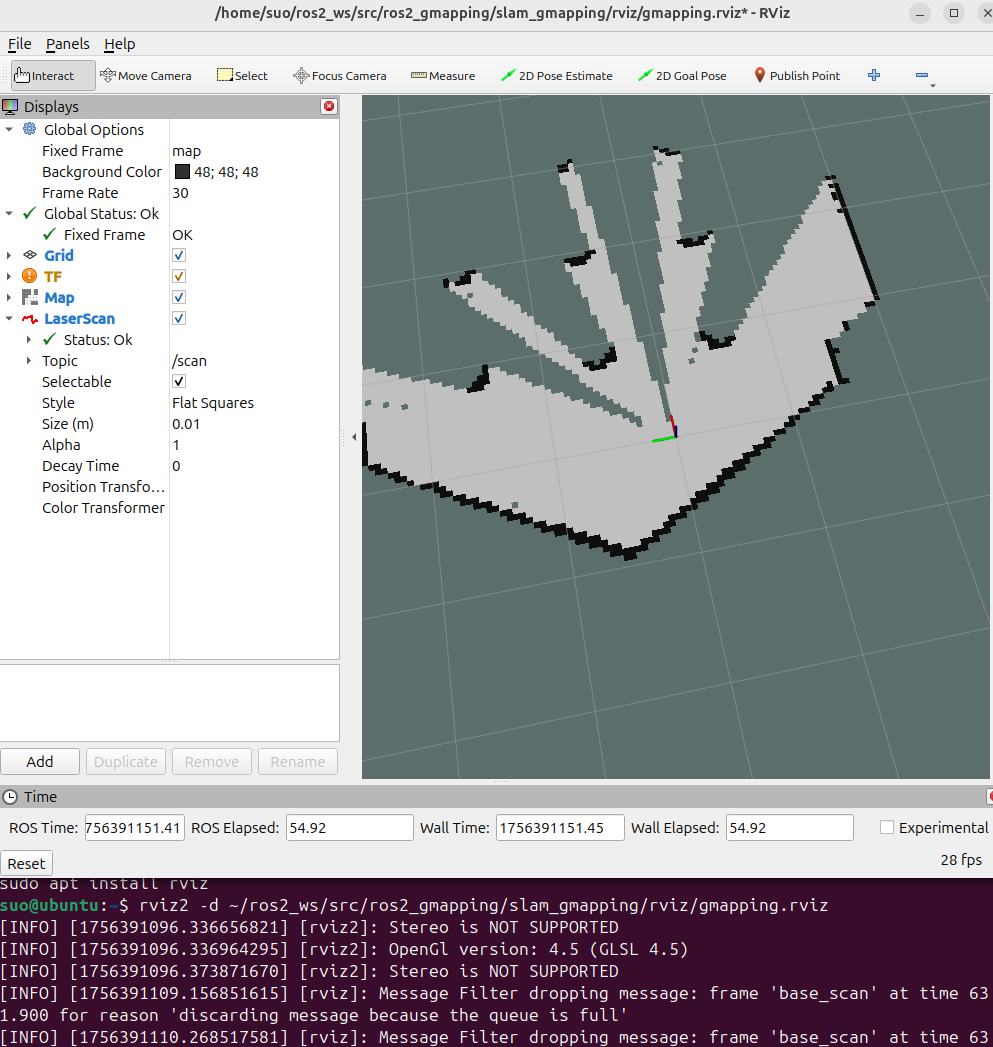This screenshot has width=993, height=1047.
Task: Click the Add display button
Action: 40,762
